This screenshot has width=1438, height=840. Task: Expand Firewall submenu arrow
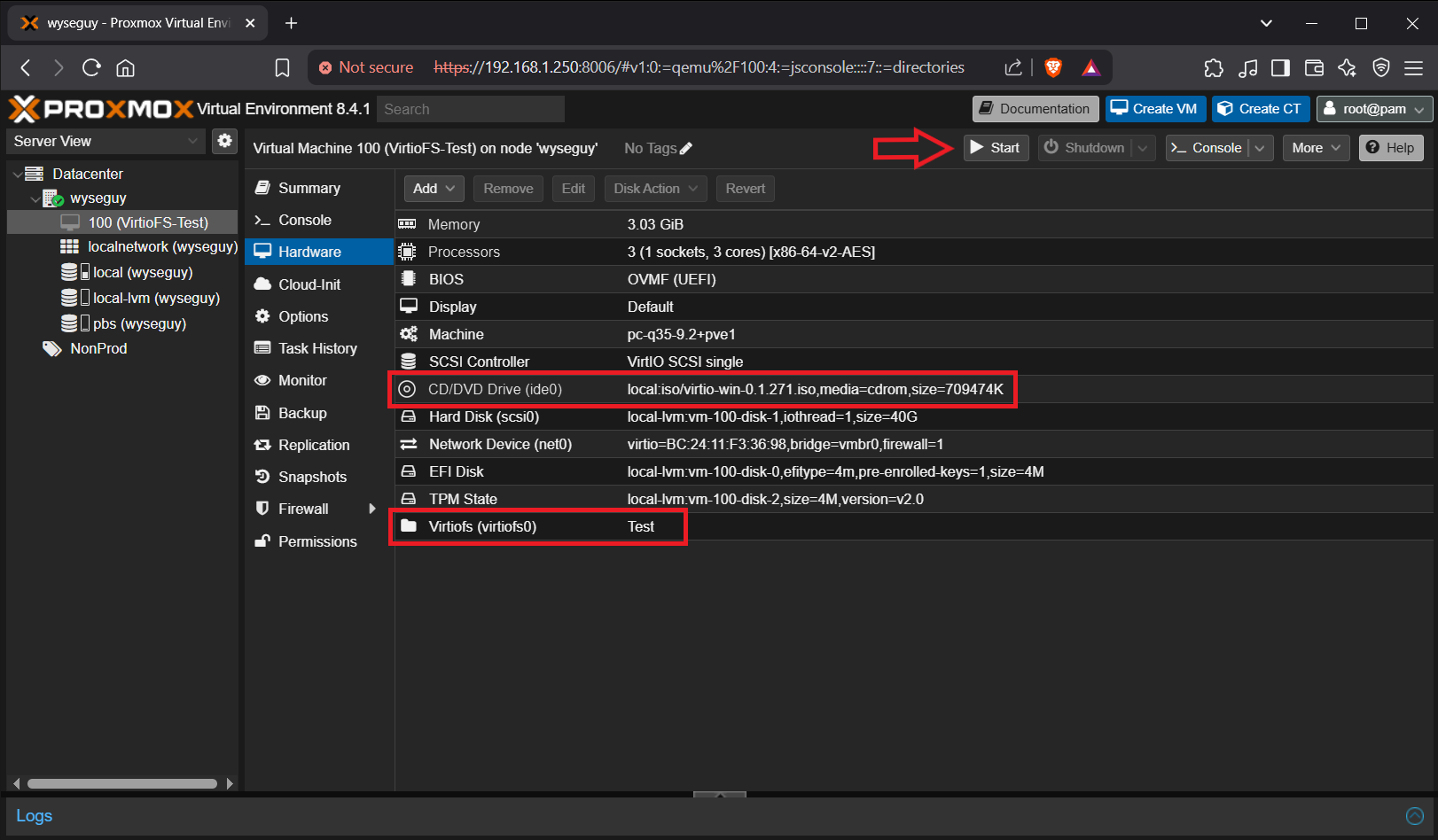point(372,509)
